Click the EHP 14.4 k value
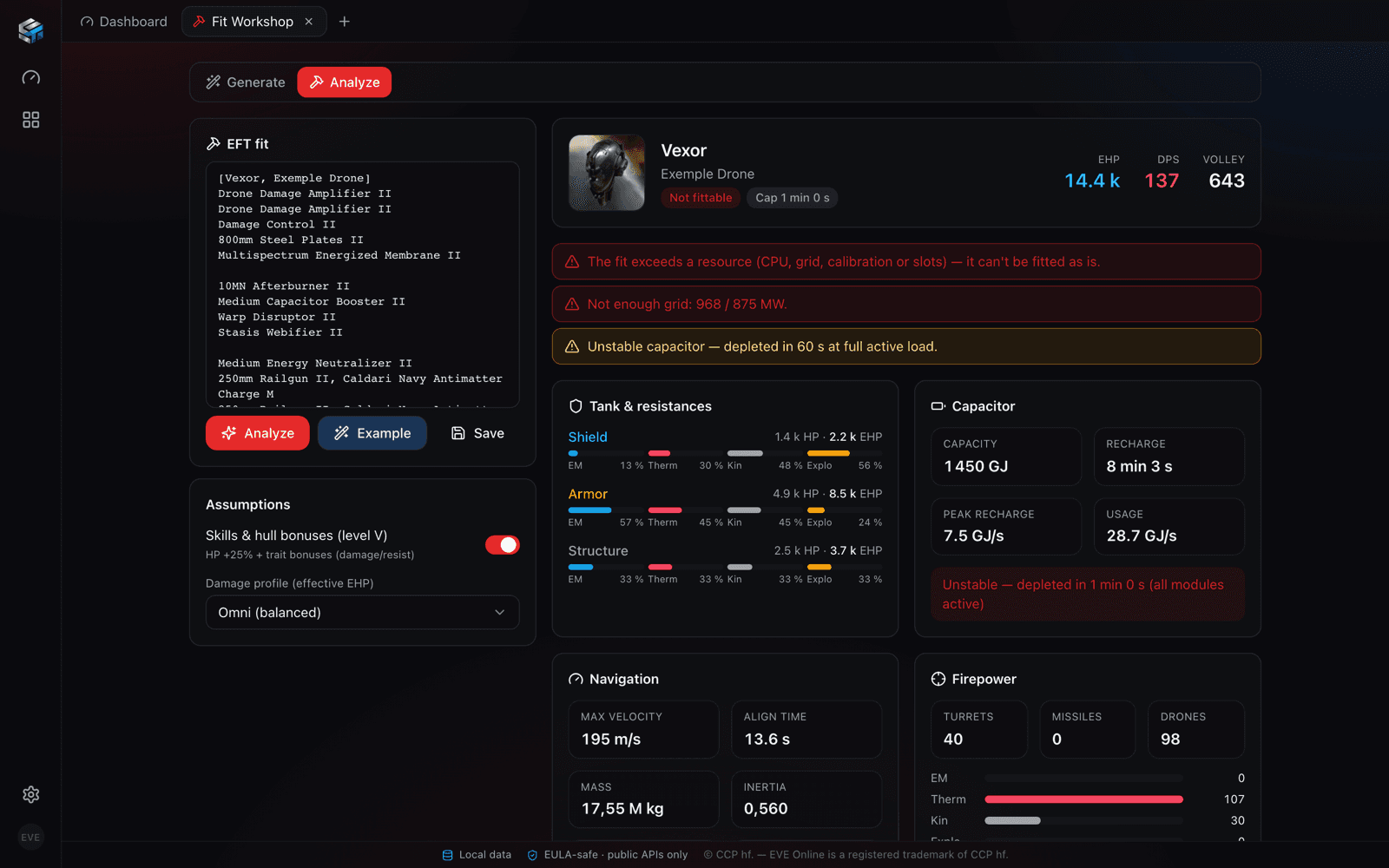The width and height of the screenshot is (1389, 868). [1092, 181]
